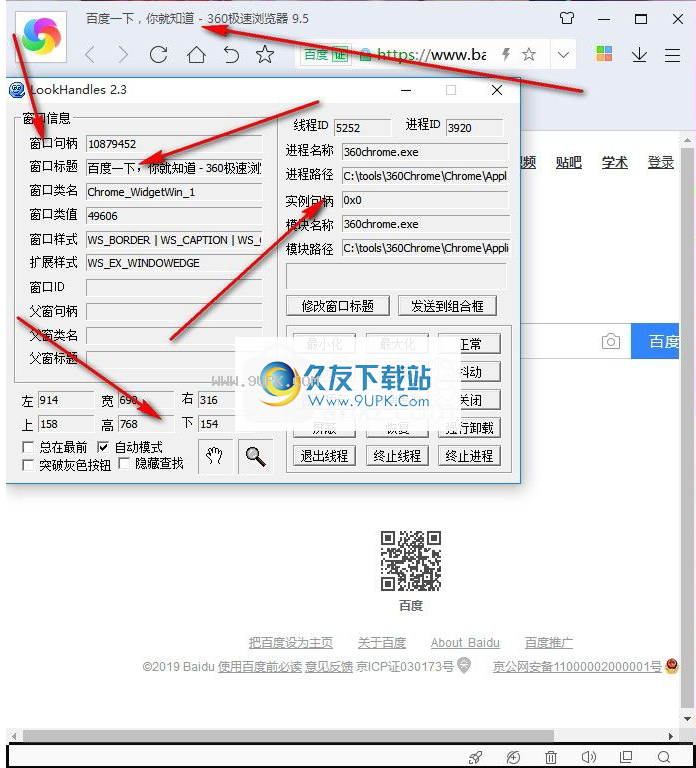The image size is (696, 768).
Task: Click the 360 browser logo
Action: pyautogui.click(x=41, y=37)
